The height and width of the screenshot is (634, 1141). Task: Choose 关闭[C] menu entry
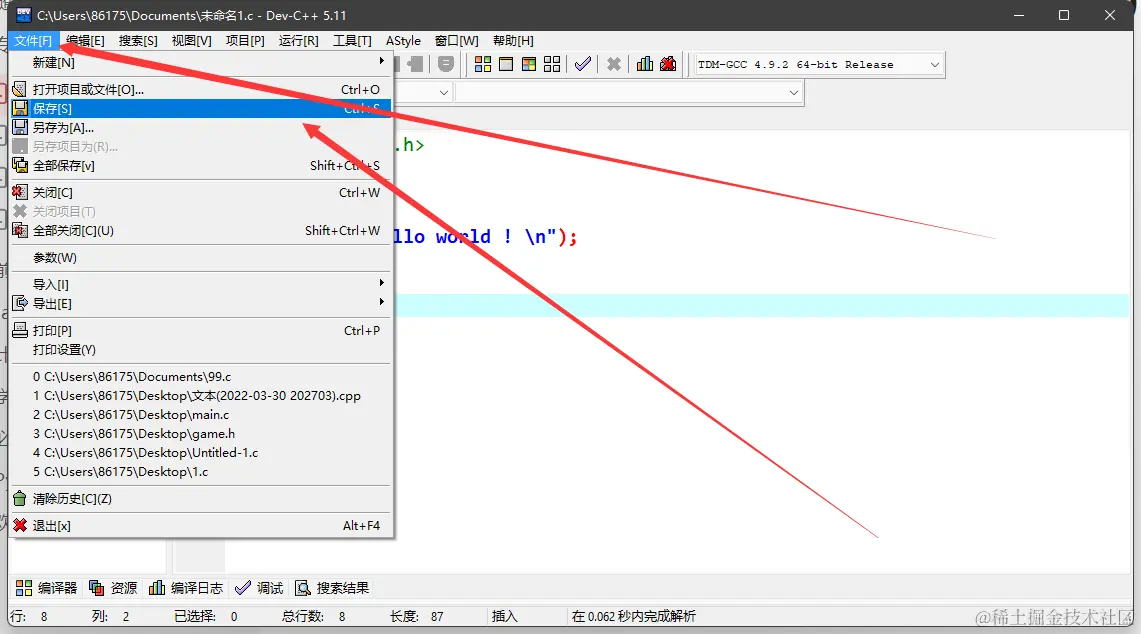tap(200, 192)
